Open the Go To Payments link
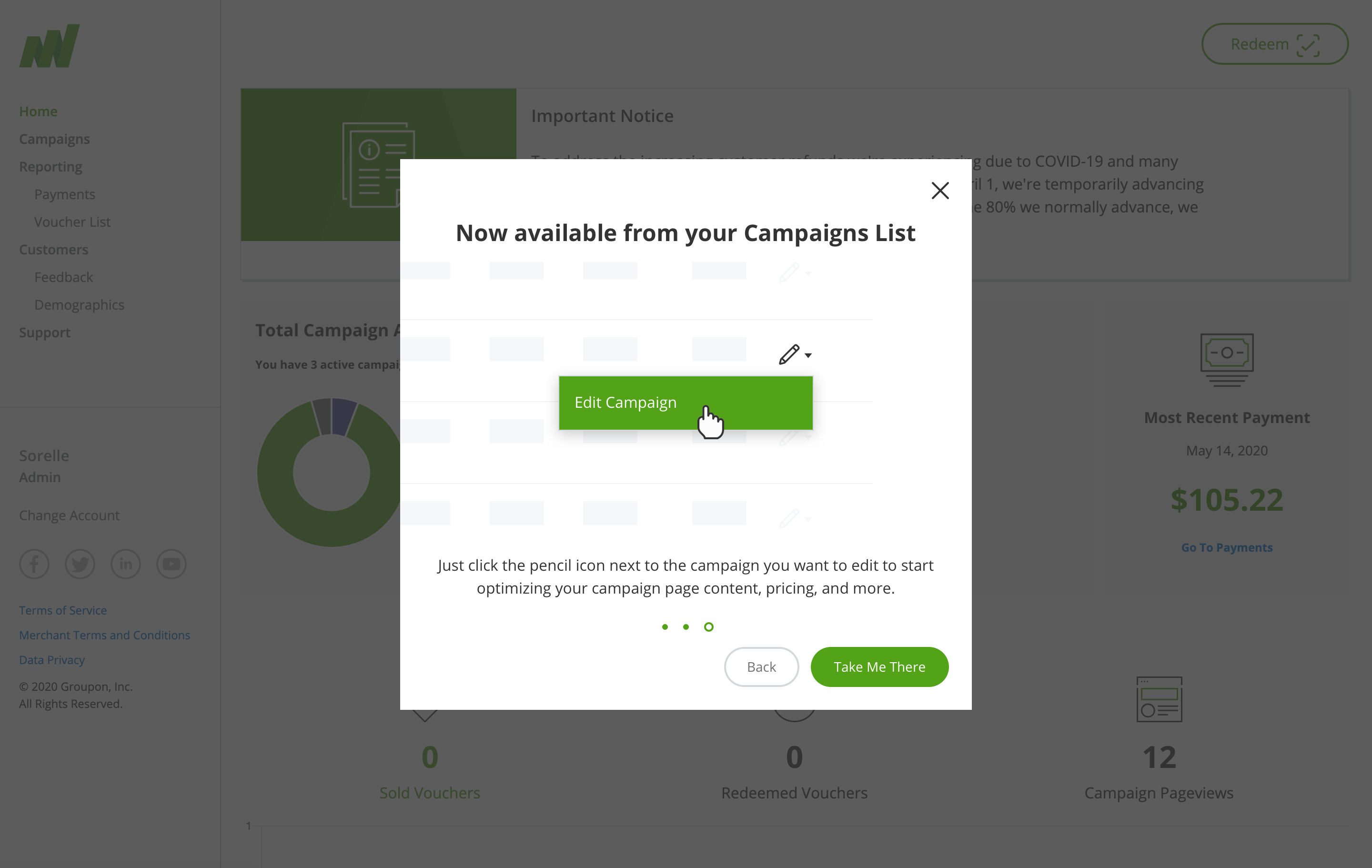 (1226, 547)
